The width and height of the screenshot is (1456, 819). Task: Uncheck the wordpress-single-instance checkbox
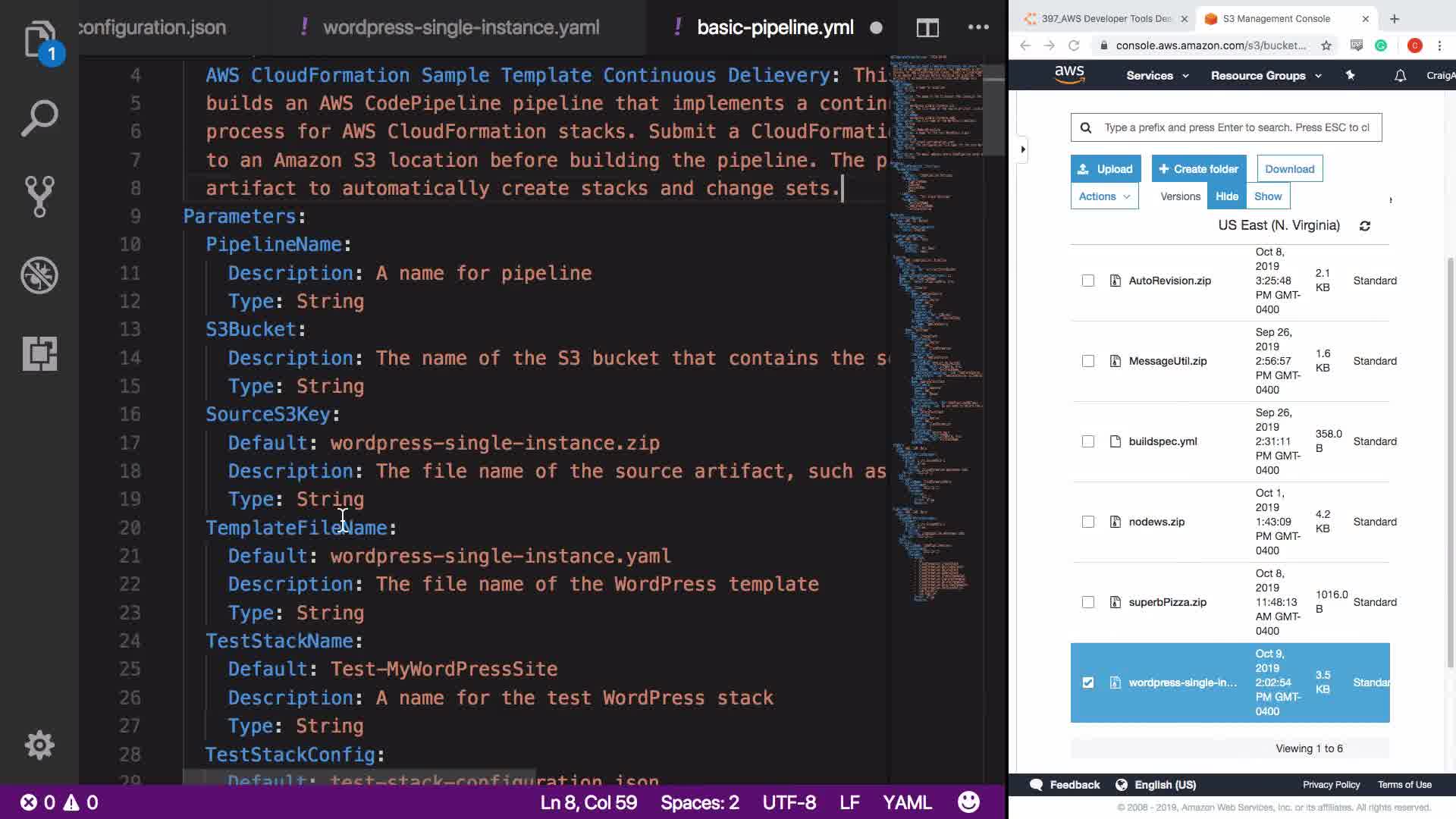1087,682
